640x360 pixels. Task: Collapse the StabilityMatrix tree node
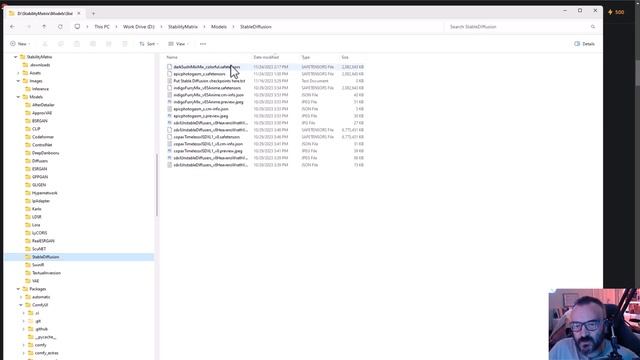[16, 57]
